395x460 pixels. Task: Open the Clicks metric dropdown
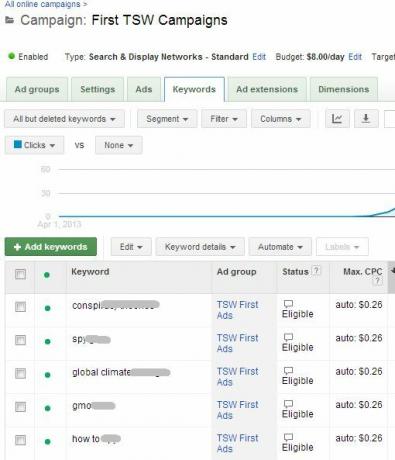[34, 145]
